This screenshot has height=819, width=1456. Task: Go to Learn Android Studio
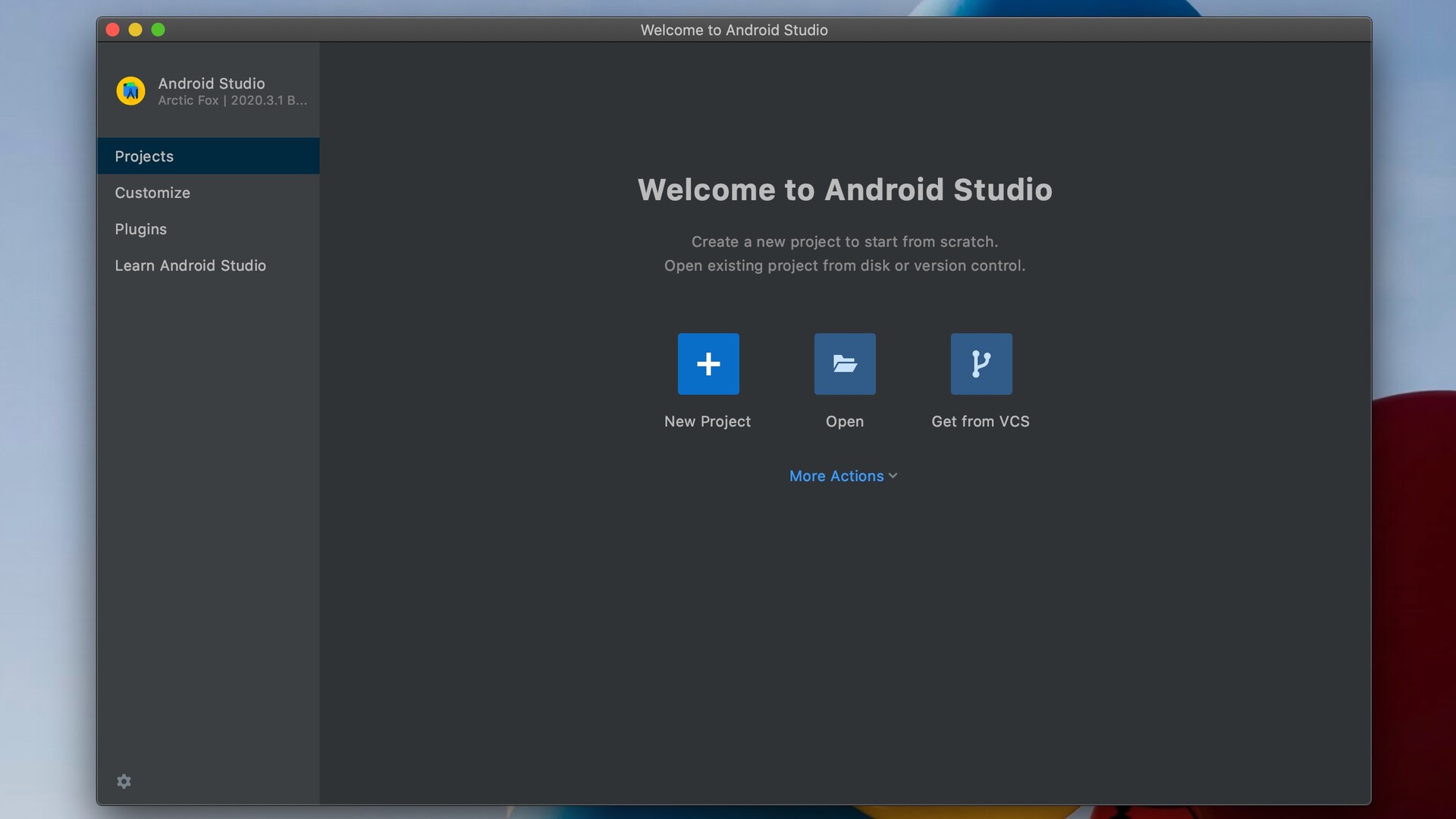(x=209, y=265)
